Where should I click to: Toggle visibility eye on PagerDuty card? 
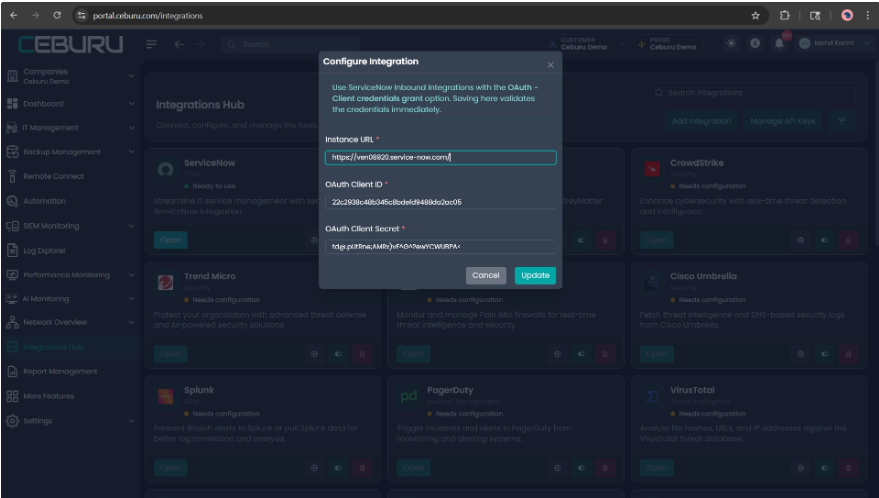point(581,468)
